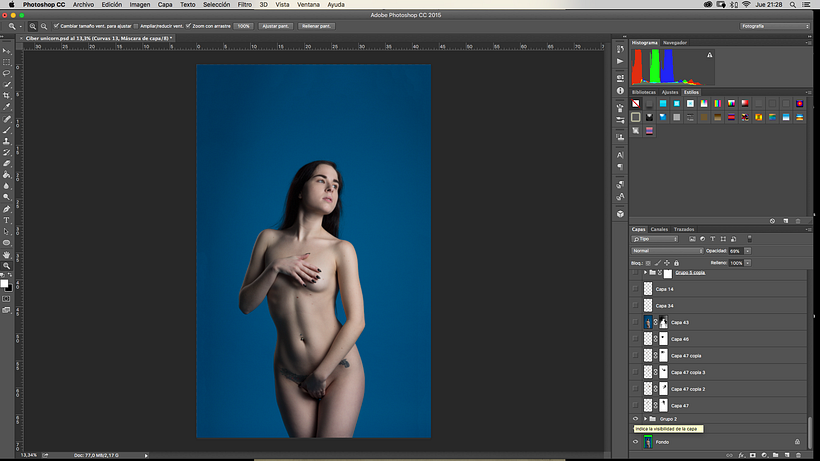The image size is (820, 461).
Task: Open the Tipo layer filter dropdown
Action: [655, 239]
